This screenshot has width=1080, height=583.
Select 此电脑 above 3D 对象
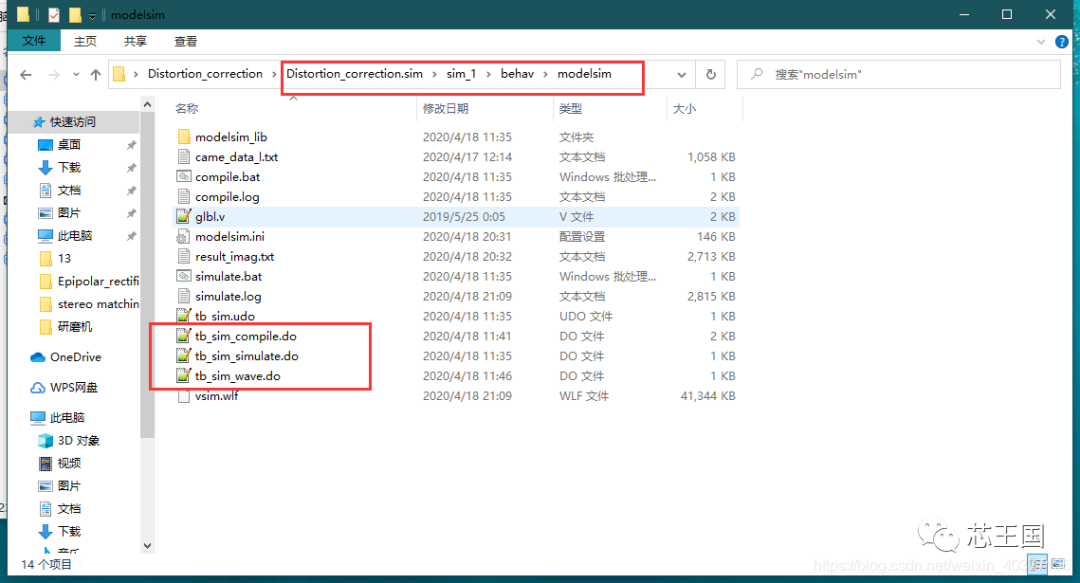pyautogui.click(x=58, y=418)
